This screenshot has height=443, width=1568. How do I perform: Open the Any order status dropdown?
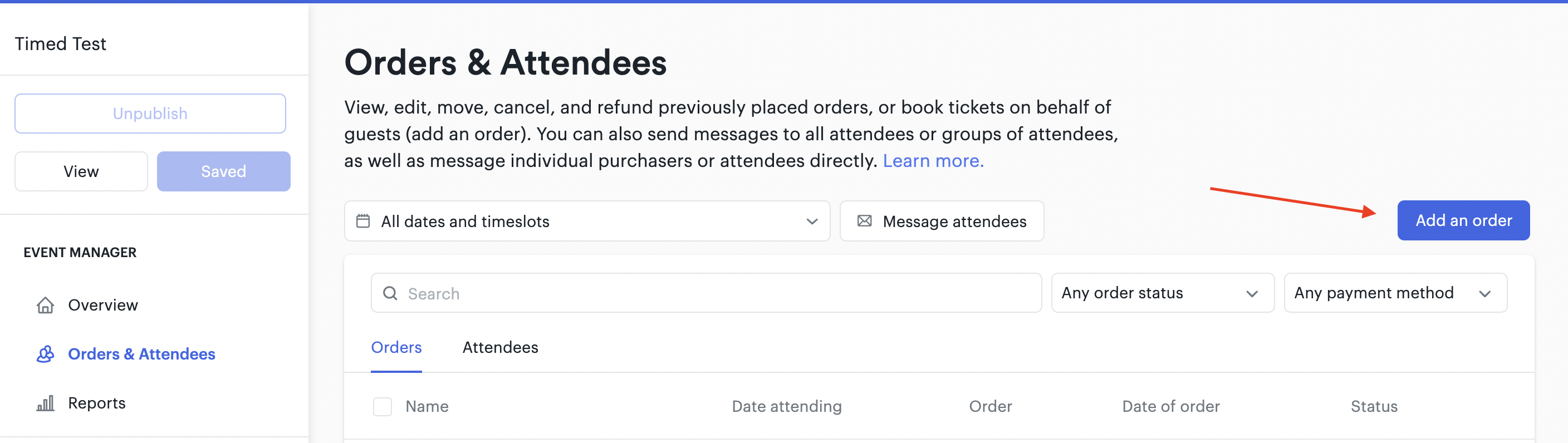(1162, 293)
